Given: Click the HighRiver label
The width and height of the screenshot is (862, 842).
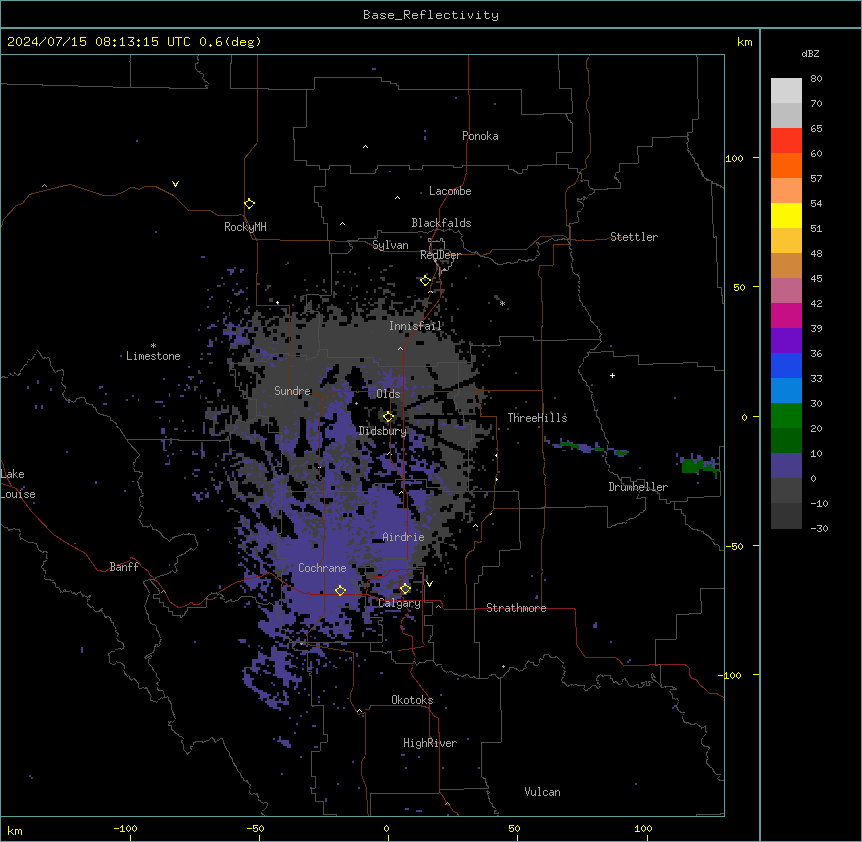Looking at the screenshot, I should tap(430, 743).
